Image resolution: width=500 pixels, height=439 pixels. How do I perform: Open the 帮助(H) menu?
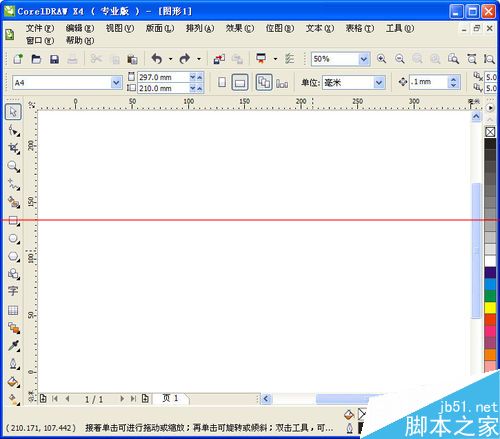coord(80,41)
